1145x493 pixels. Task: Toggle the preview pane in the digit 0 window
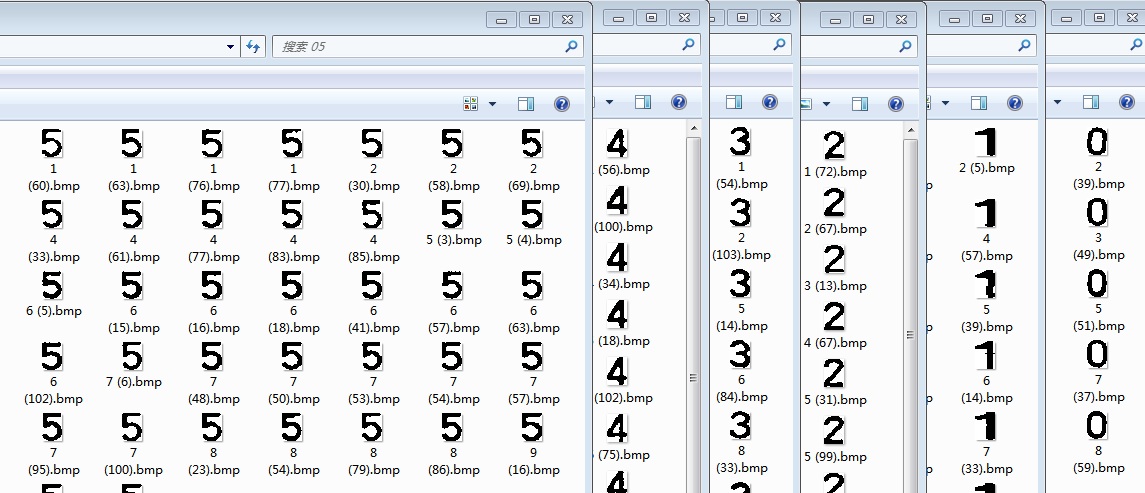1091,102
